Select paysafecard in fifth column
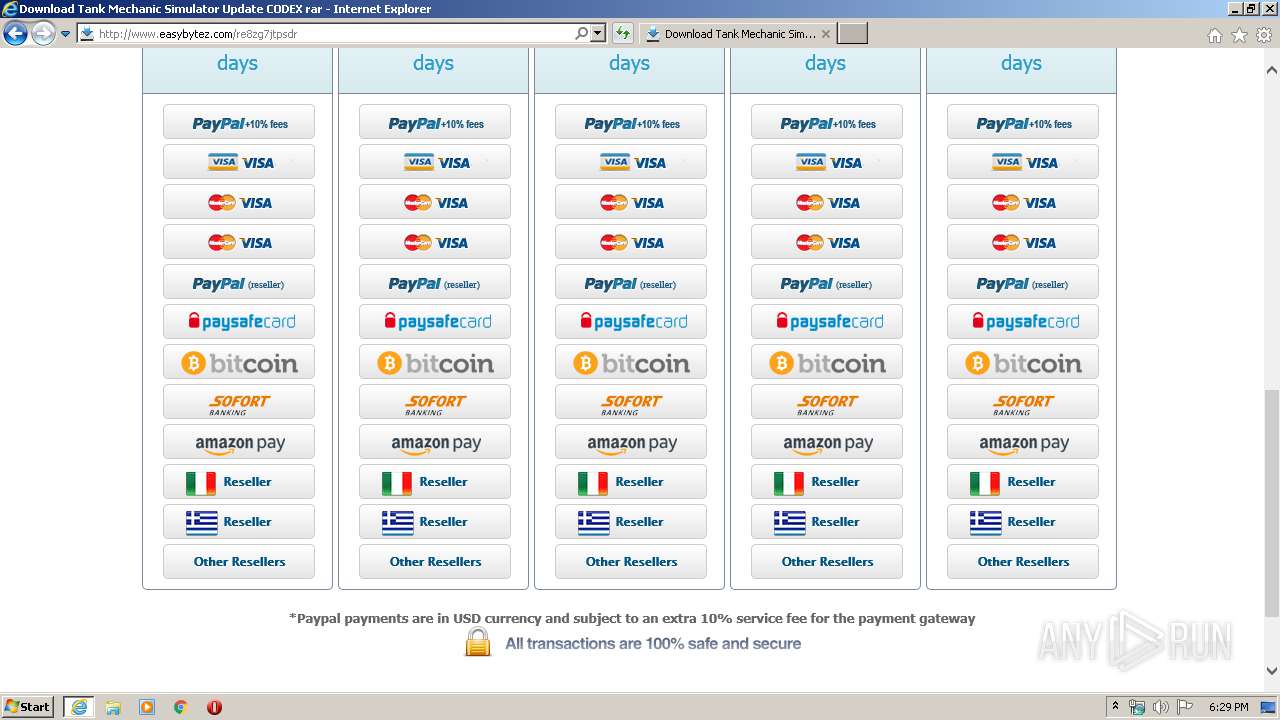The height and width of the screenshot is (720, 1280). pos(1023,322)
